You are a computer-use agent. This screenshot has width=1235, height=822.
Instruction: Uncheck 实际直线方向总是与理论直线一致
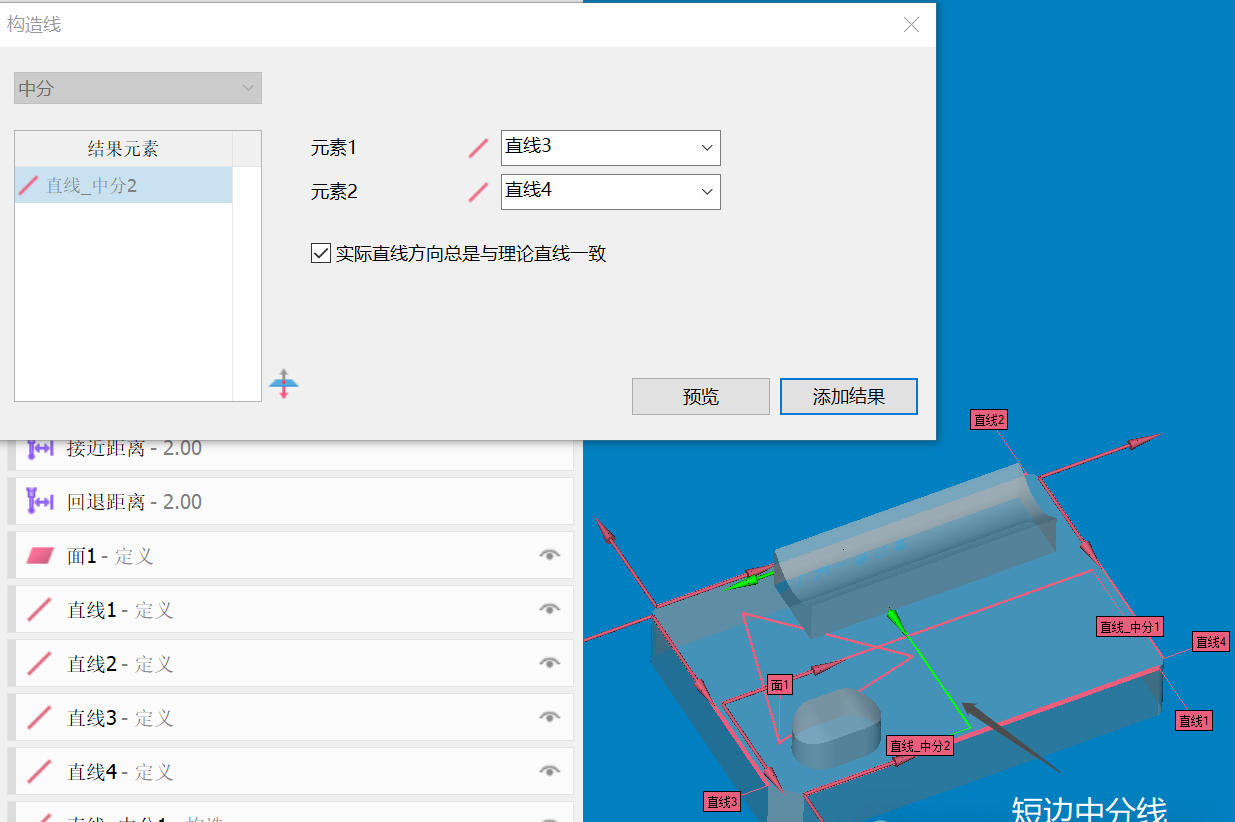tap(321, 252)
